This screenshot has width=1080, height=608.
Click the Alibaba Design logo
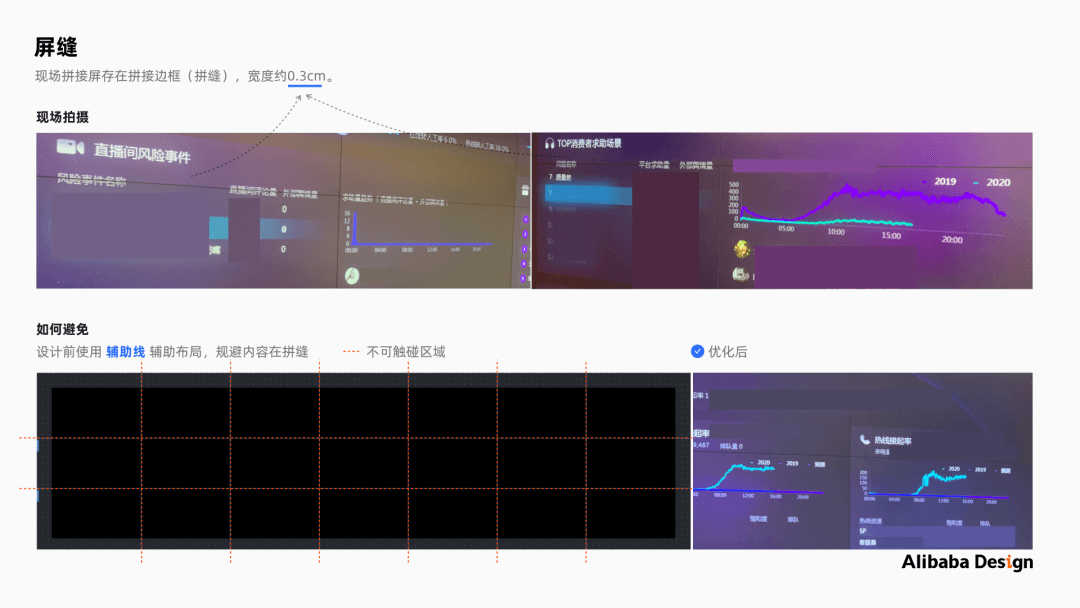pos(967,562)
